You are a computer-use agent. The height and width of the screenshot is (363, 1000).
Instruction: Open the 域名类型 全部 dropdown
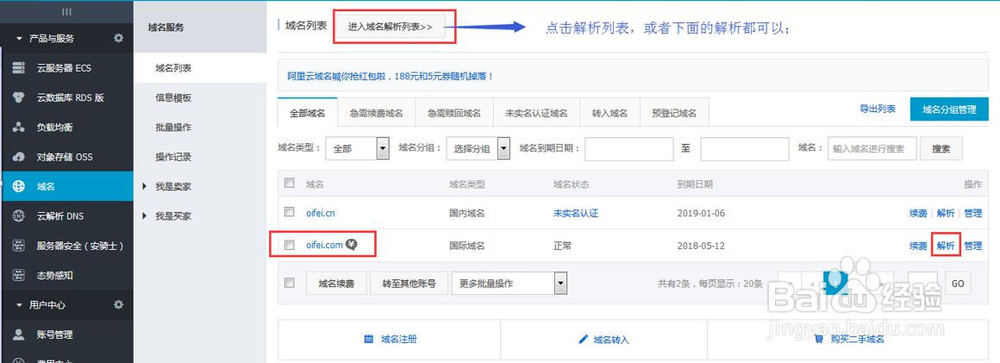point(357,148)
